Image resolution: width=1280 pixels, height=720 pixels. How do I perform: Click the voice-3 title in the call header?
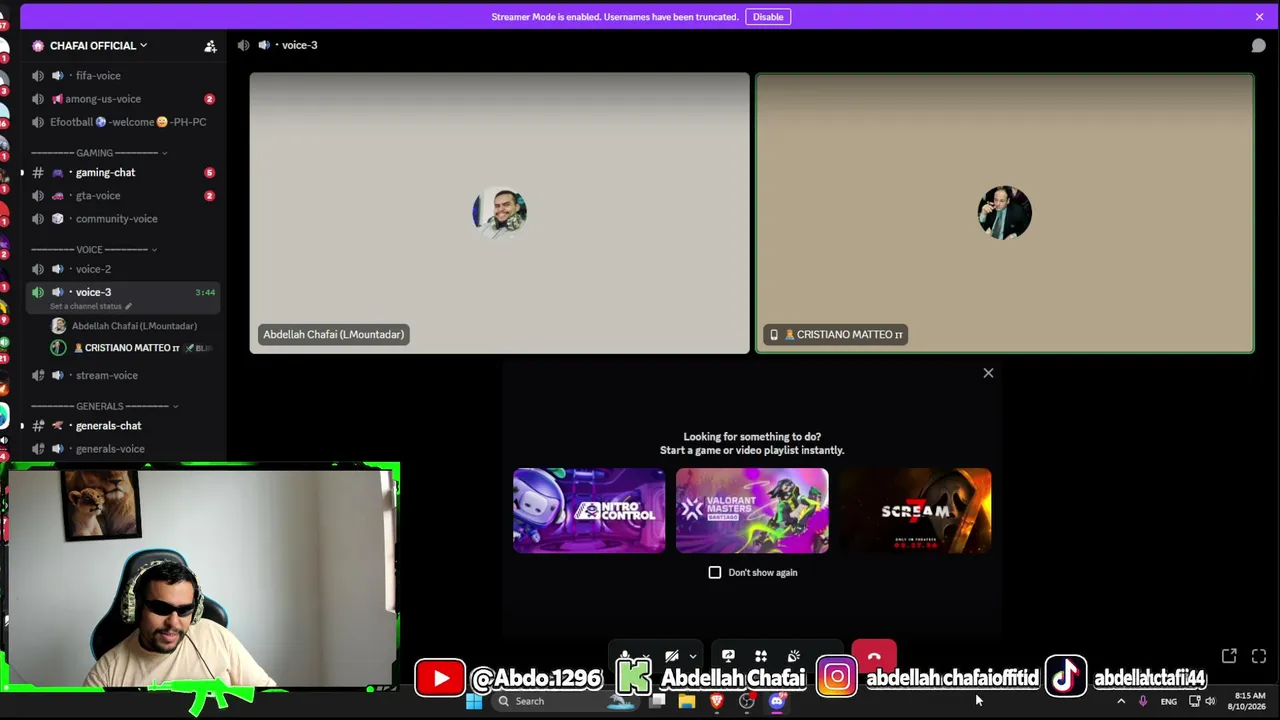tap(299, 45)
